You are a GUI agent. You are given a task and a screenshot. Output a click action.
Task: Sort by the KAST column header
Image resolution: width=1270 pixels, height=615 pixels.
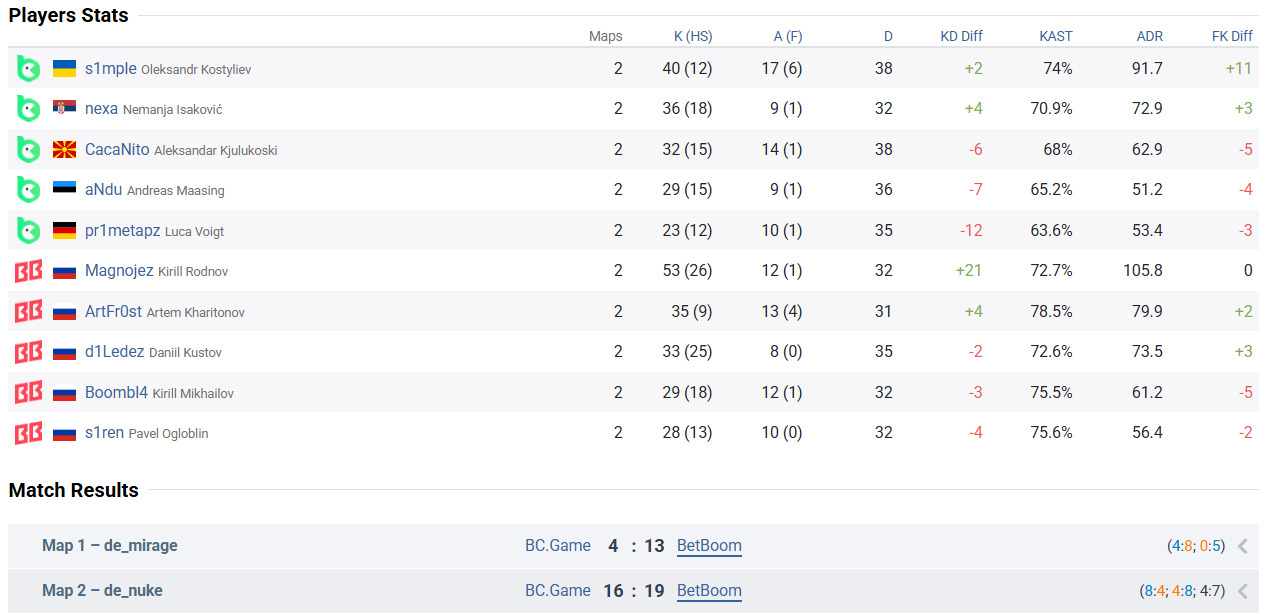tap(1055, 36)
